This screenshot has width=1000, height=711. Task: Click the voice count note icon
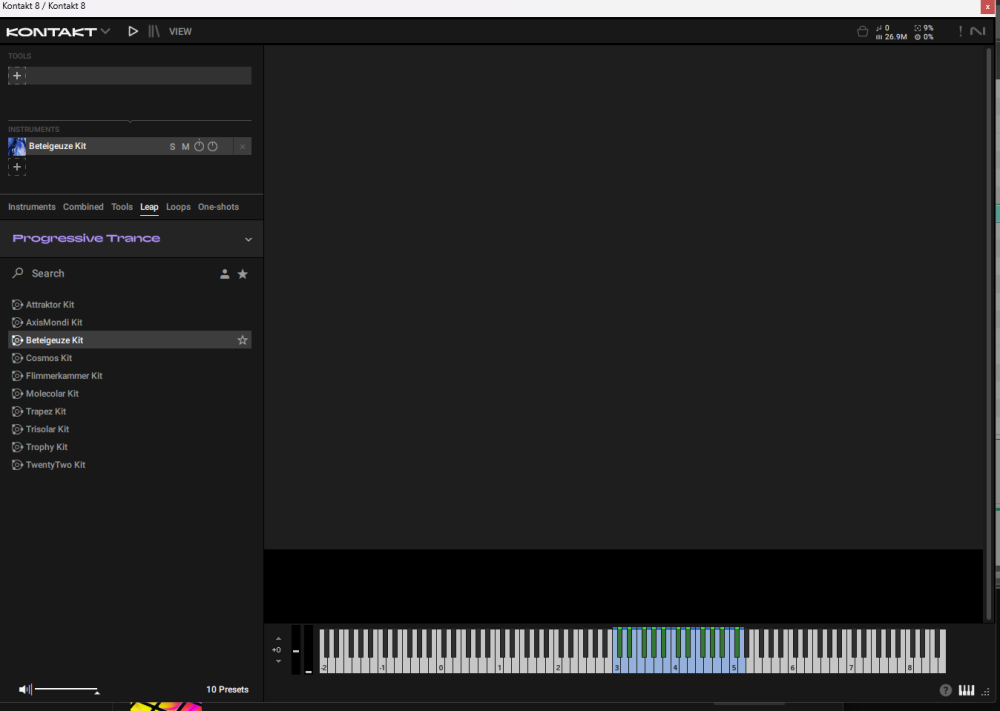click(879, 28)
